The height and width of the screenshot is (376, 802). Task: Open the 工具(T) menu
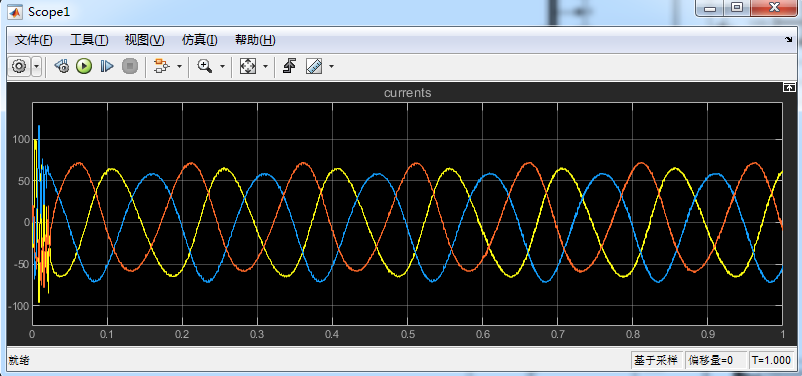tap(89, 40)
